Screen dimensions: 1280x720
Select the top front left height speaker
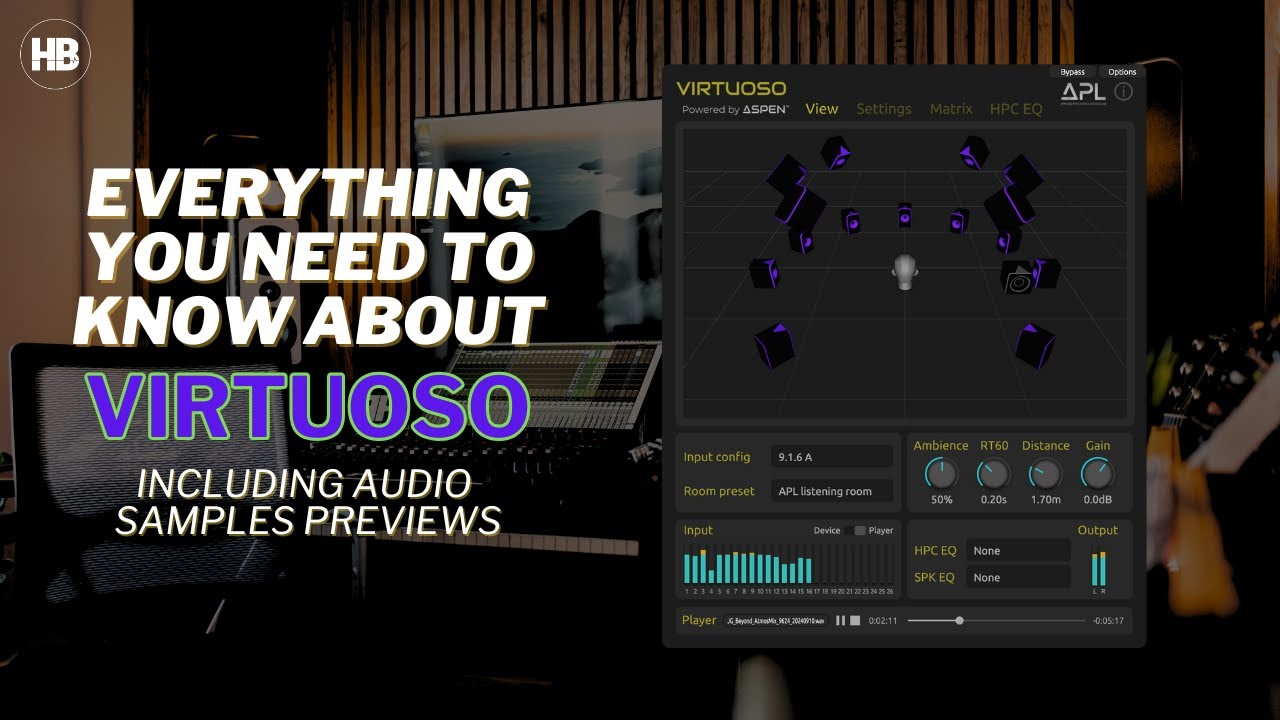[x=836, y=153]
